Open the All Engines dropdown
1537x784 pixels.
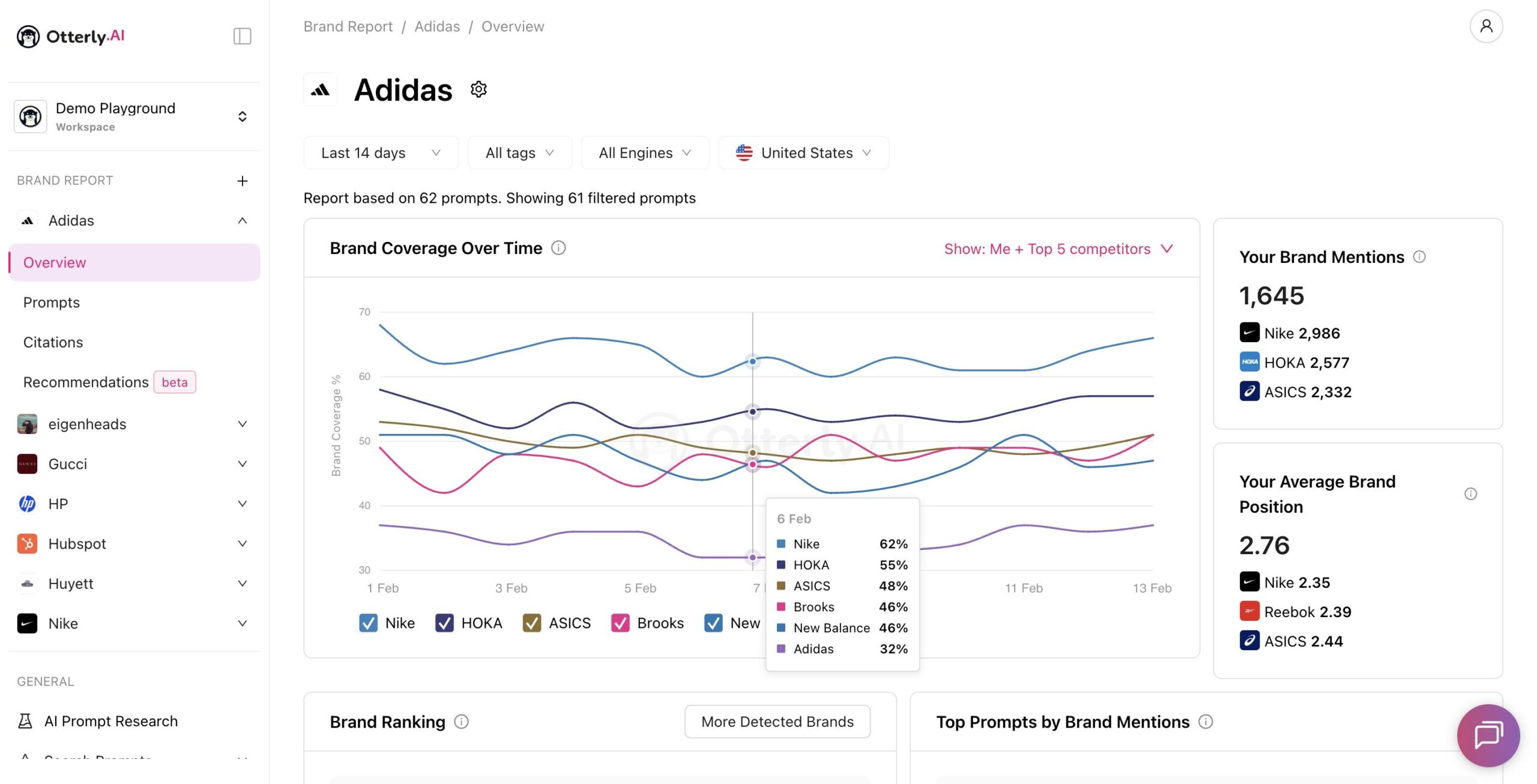click(x=645, y=153)
